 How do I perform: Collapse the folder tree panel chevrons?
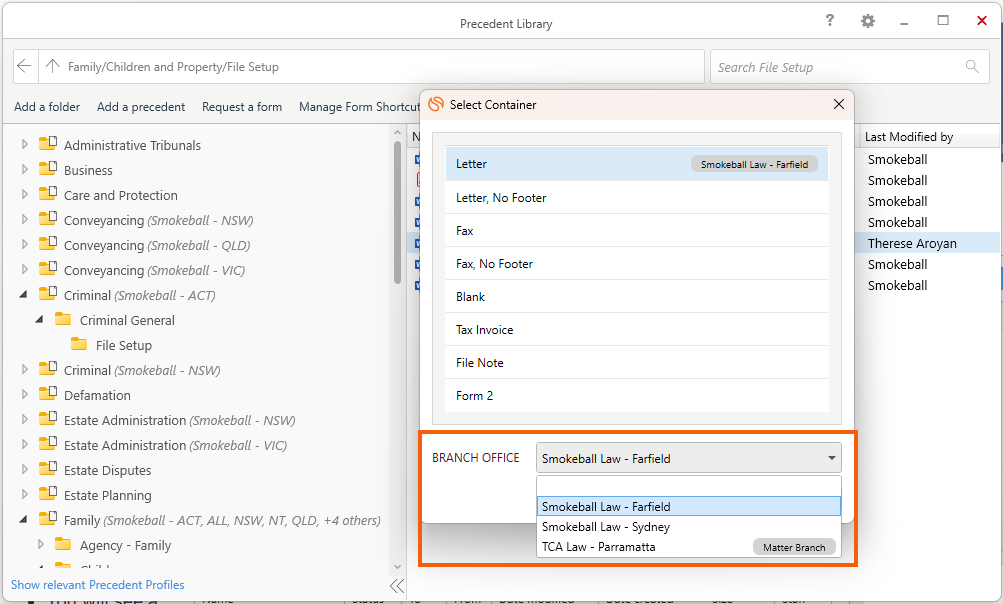(x=397, y=585)
